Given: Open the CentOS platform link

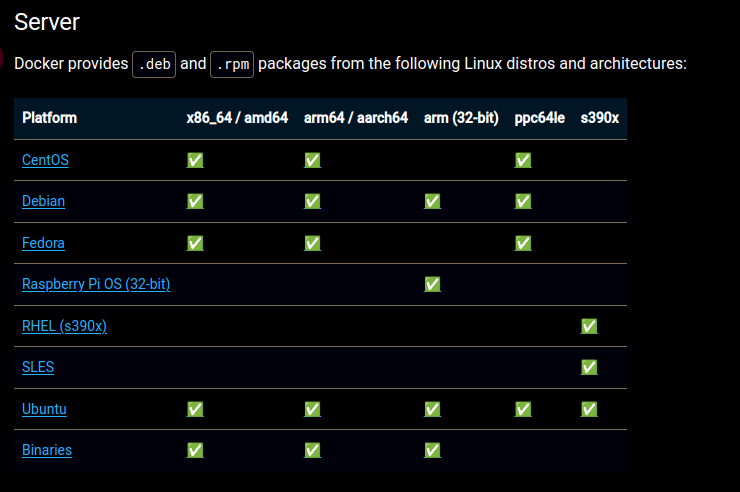Looking at the screenshot, I should tap(45, 160).
